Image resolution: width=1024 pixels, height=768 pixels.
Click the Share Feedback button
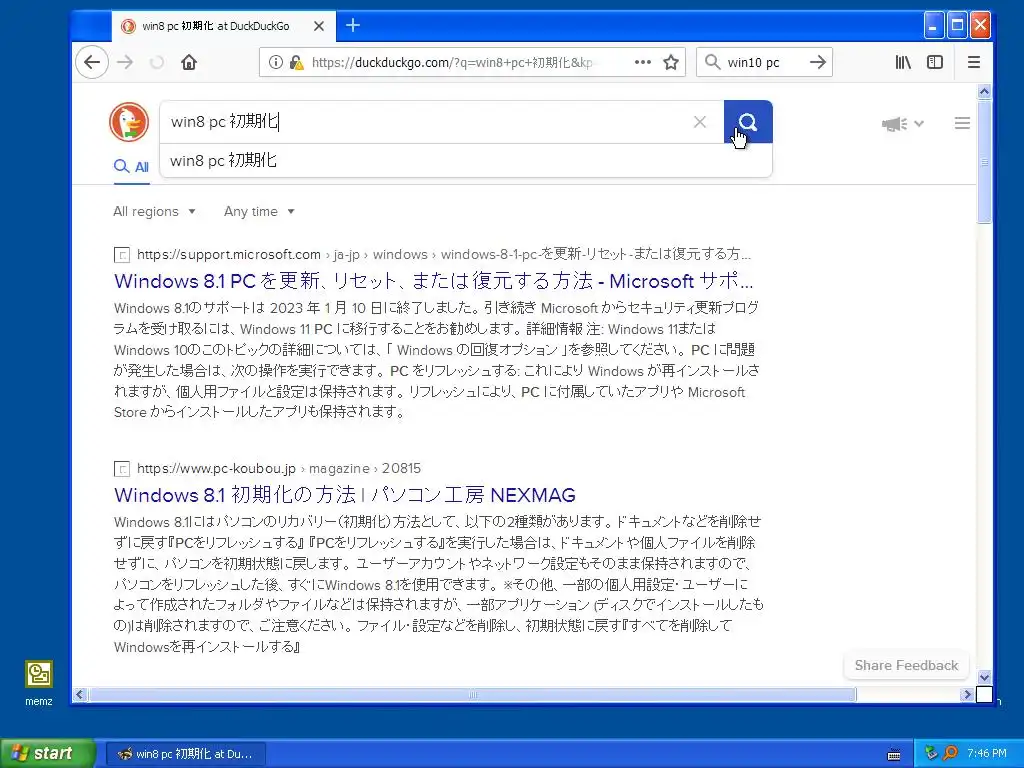tap(906, 665)
